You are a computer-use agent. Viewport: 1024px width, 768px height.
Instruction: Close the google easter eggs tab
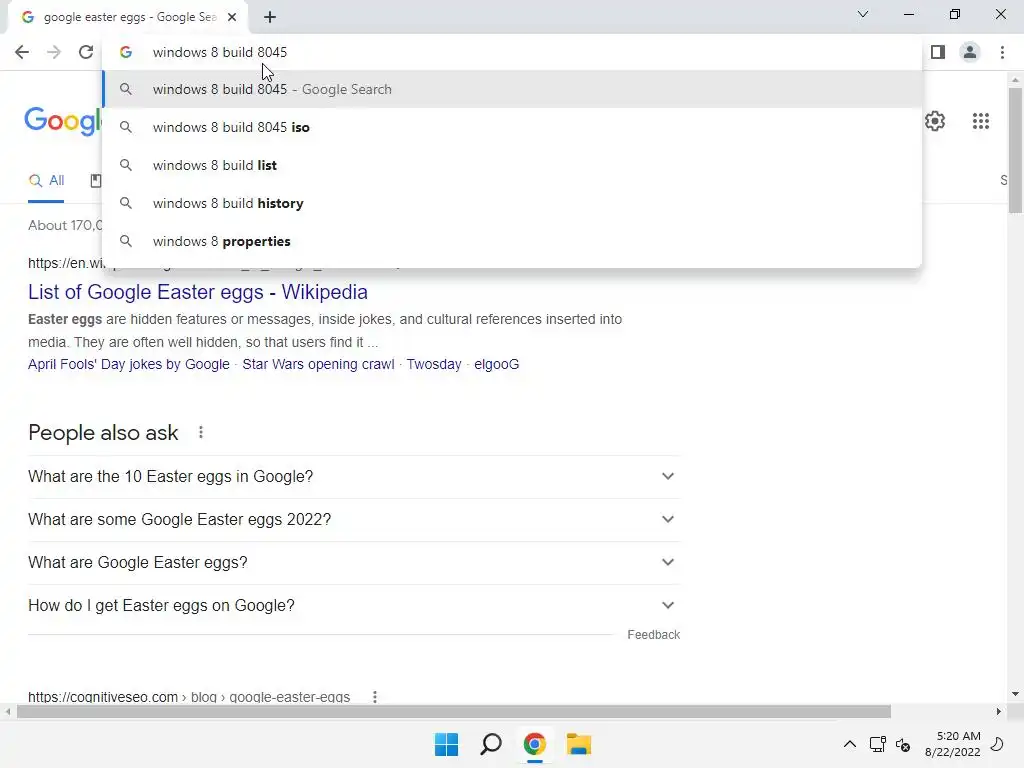pos(232,17)
